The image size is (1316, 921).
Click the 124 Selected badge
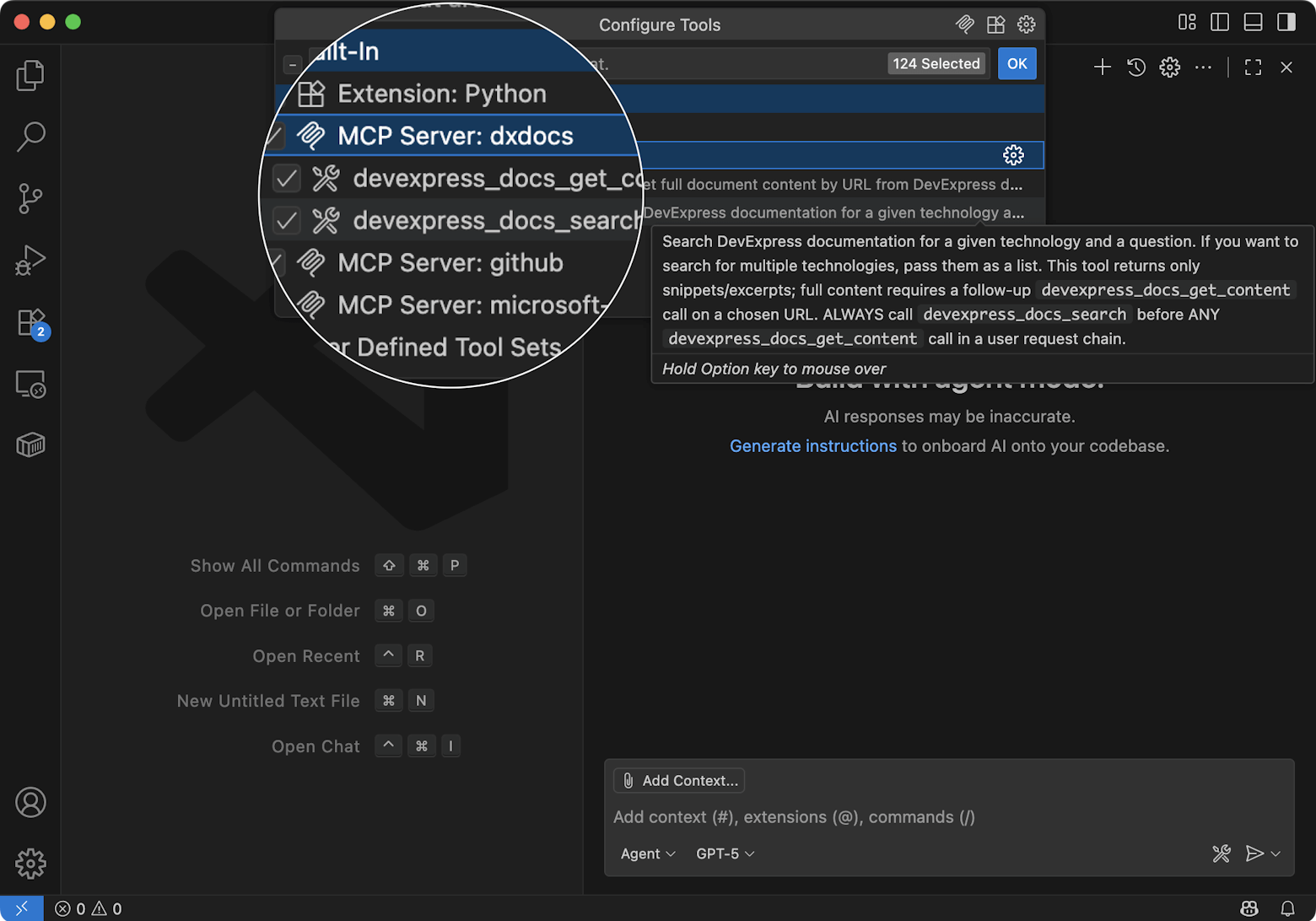click(936, 64)
